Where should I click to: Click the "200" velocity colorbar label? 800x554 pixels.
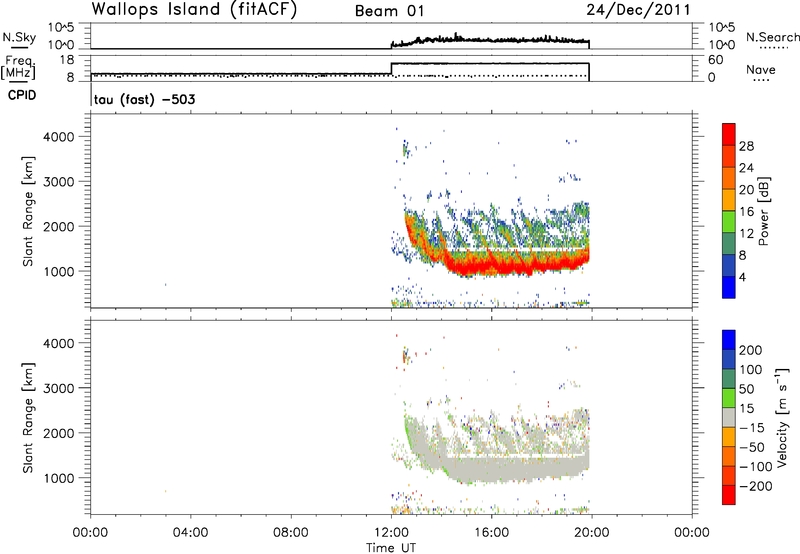coord(751,350)
